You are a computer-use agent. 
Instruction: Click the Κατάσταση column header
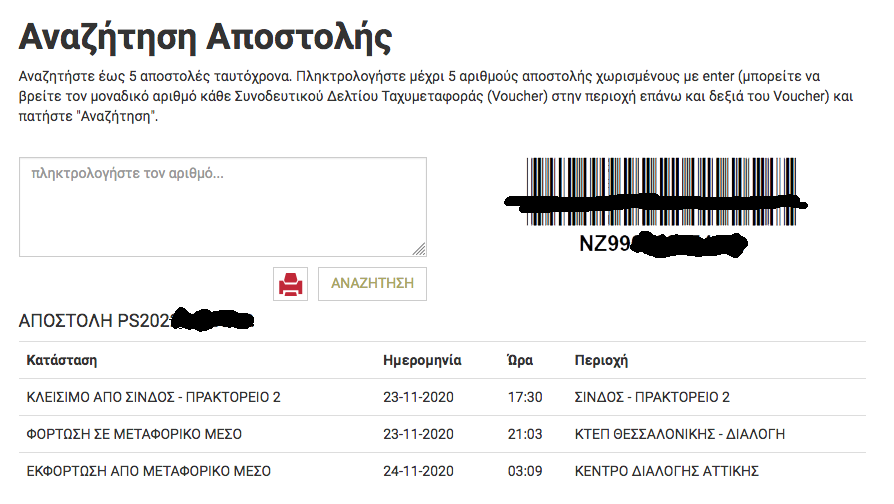(x=61, y=360)
